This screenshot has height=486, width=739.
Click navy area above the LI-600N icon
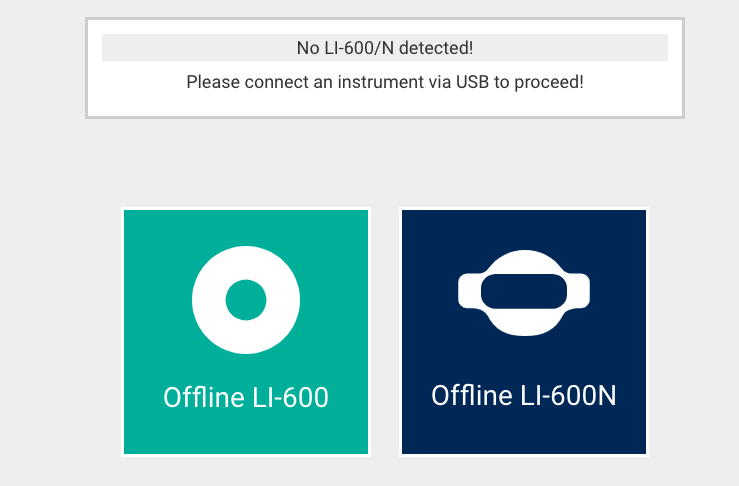(524, 230)
